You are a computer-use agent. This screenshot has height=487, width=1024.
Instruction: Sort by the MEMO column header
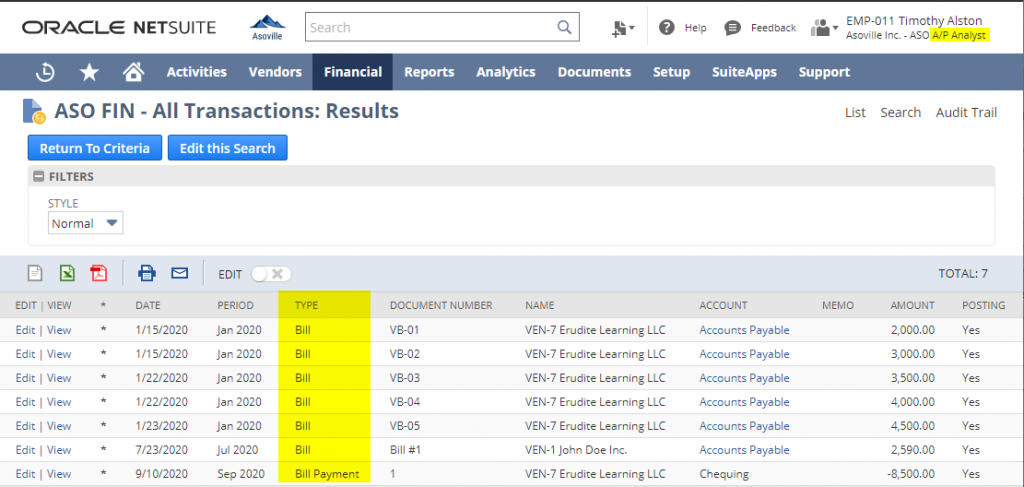[x=838, y=305]
